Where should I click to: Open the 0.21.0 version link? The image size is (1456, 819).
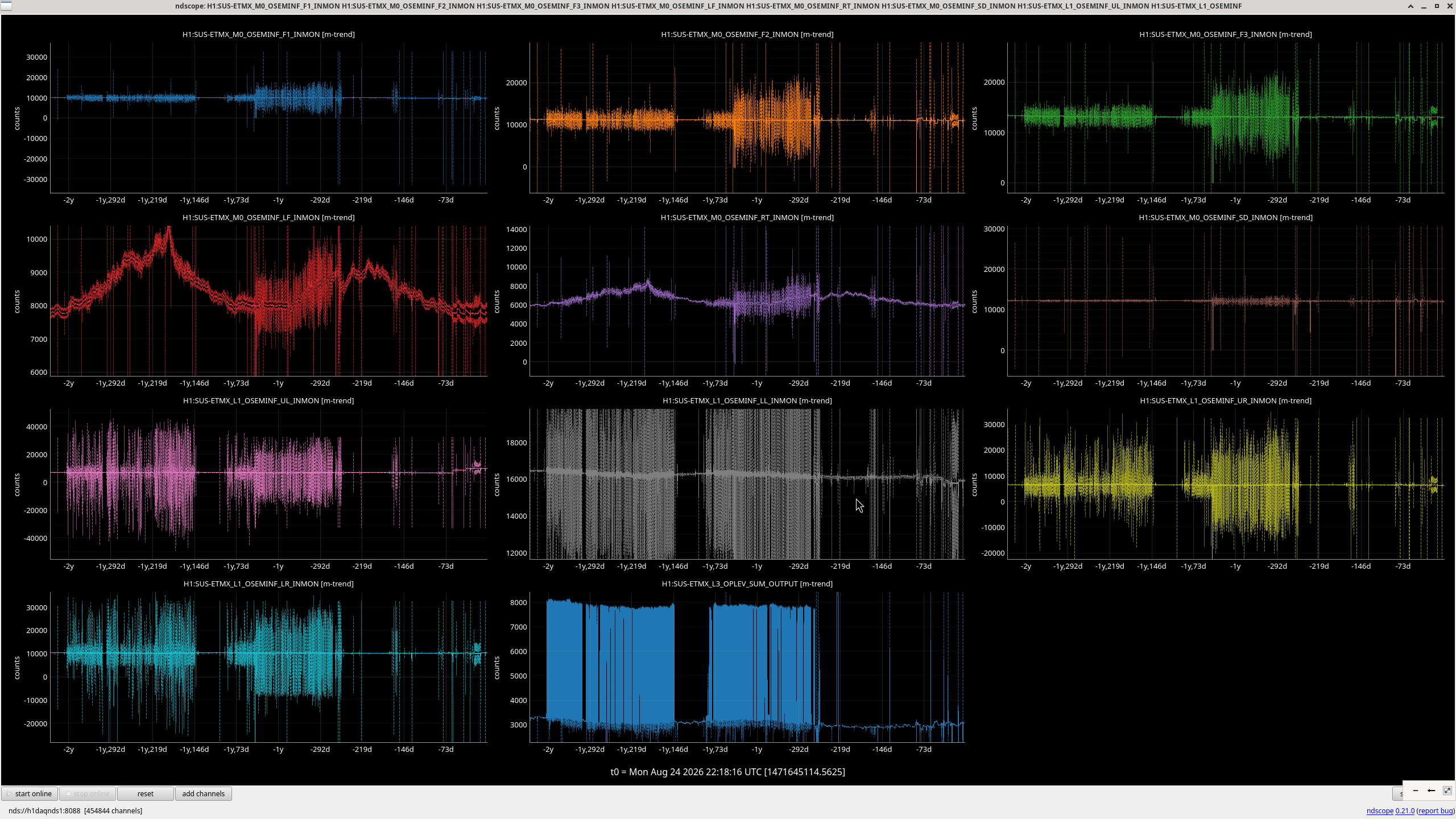pyautogui.click(x=1405, y=810)
